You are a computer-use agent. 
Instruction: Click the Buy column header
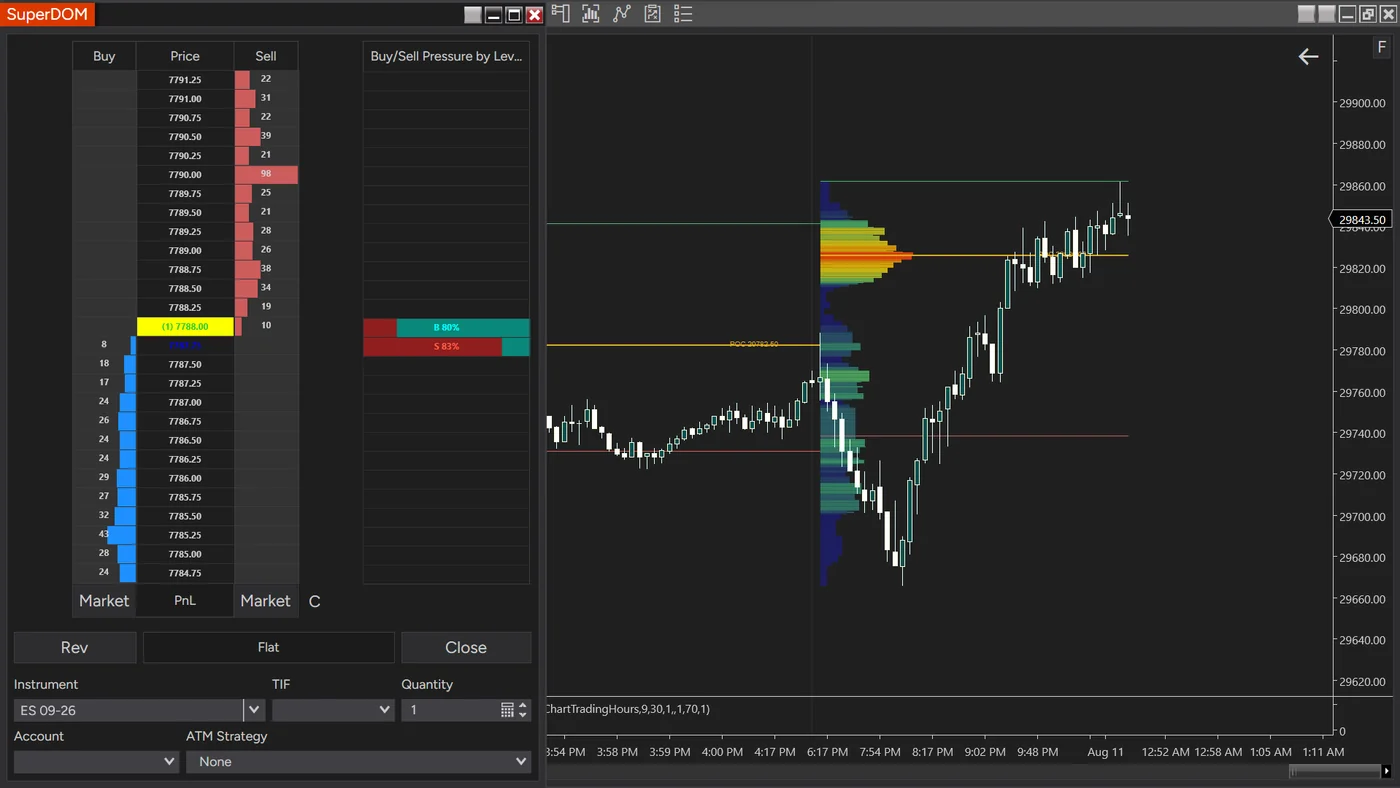[104, 56]
